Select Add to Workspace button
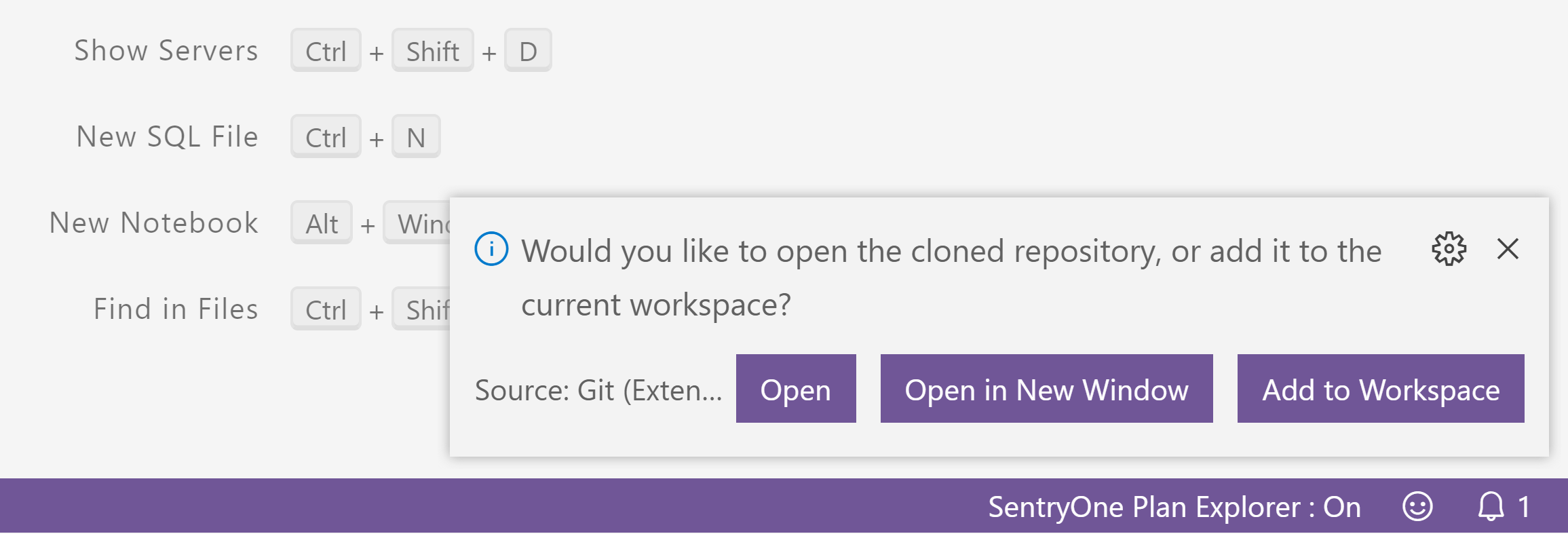Screen dimensions: 1568x534 coord(1380,389)
